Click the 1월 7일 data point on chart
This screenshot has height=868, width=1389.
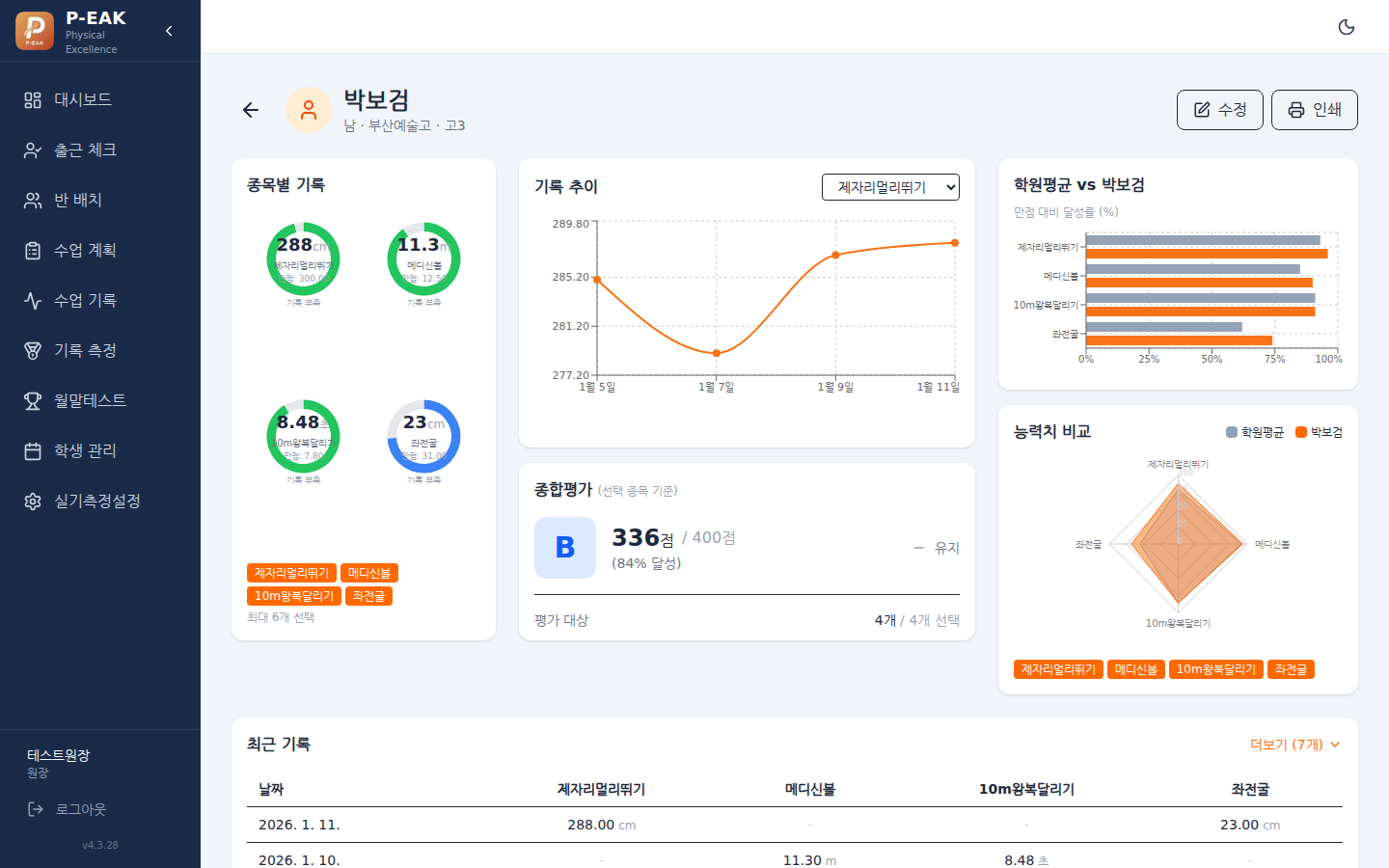716,353
